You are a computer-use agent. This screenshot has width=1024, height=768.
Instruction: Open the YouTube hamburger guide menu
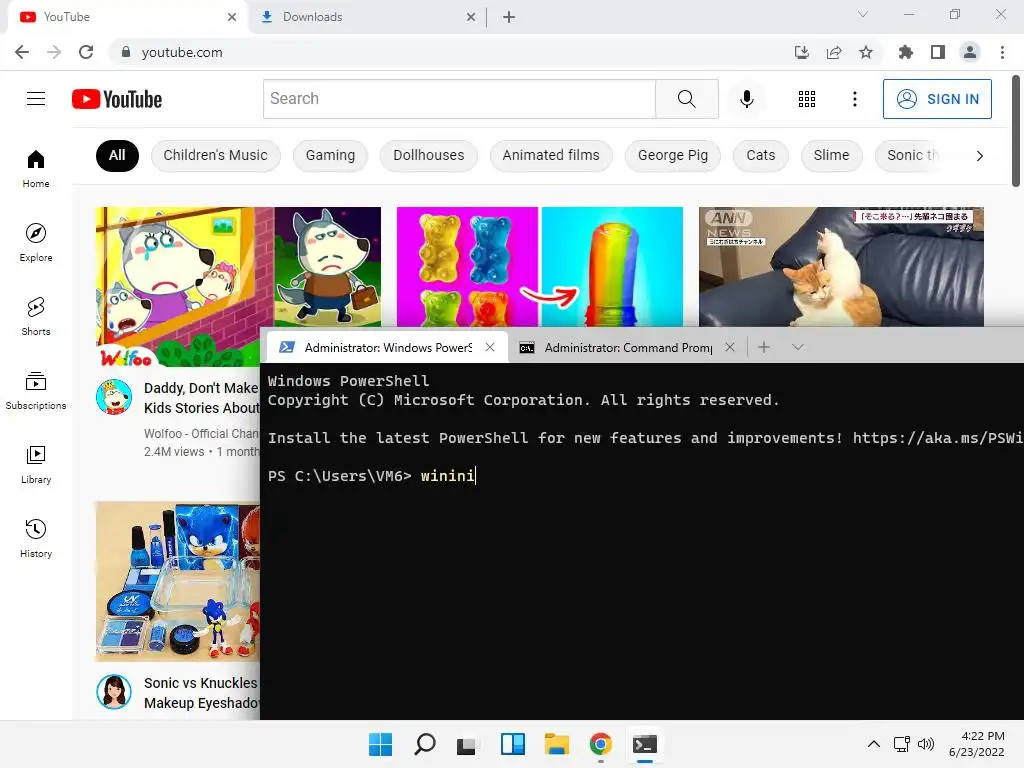(x=36, y=99)
